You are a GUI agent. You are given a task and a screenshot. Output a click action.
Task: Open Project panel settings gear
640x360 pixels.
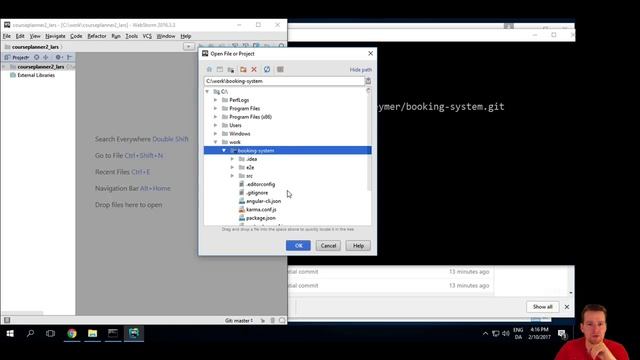(x=58, y=57)
